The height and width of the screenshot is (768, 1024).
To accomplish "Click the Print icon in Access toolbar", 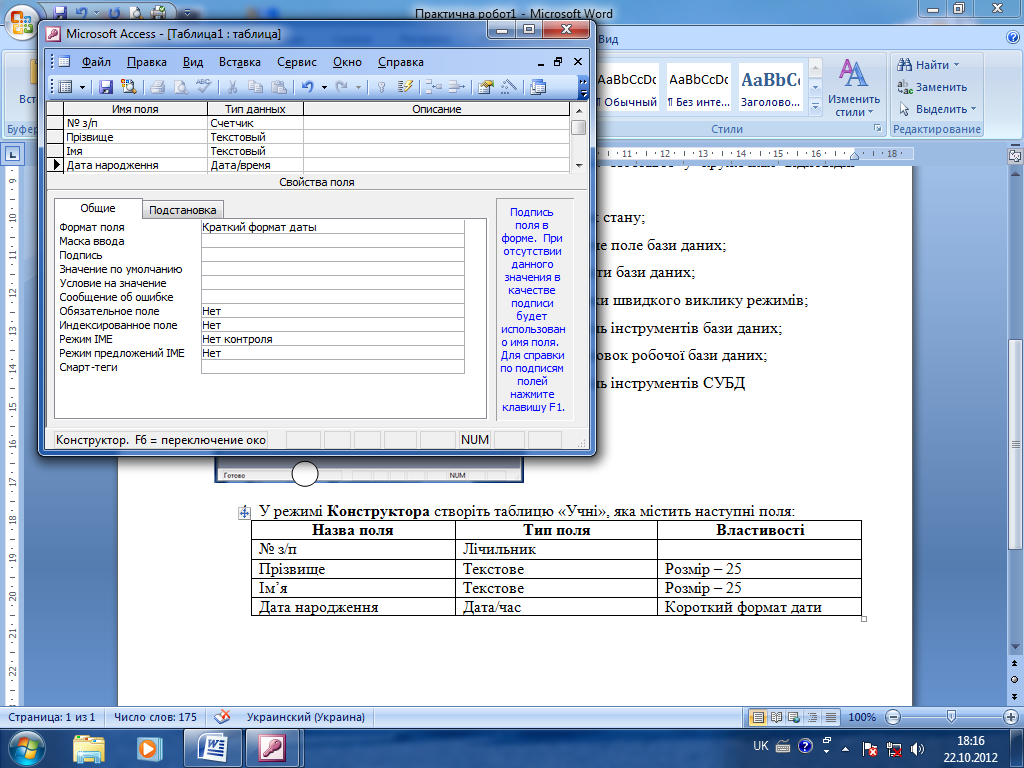I will [157, 87].
